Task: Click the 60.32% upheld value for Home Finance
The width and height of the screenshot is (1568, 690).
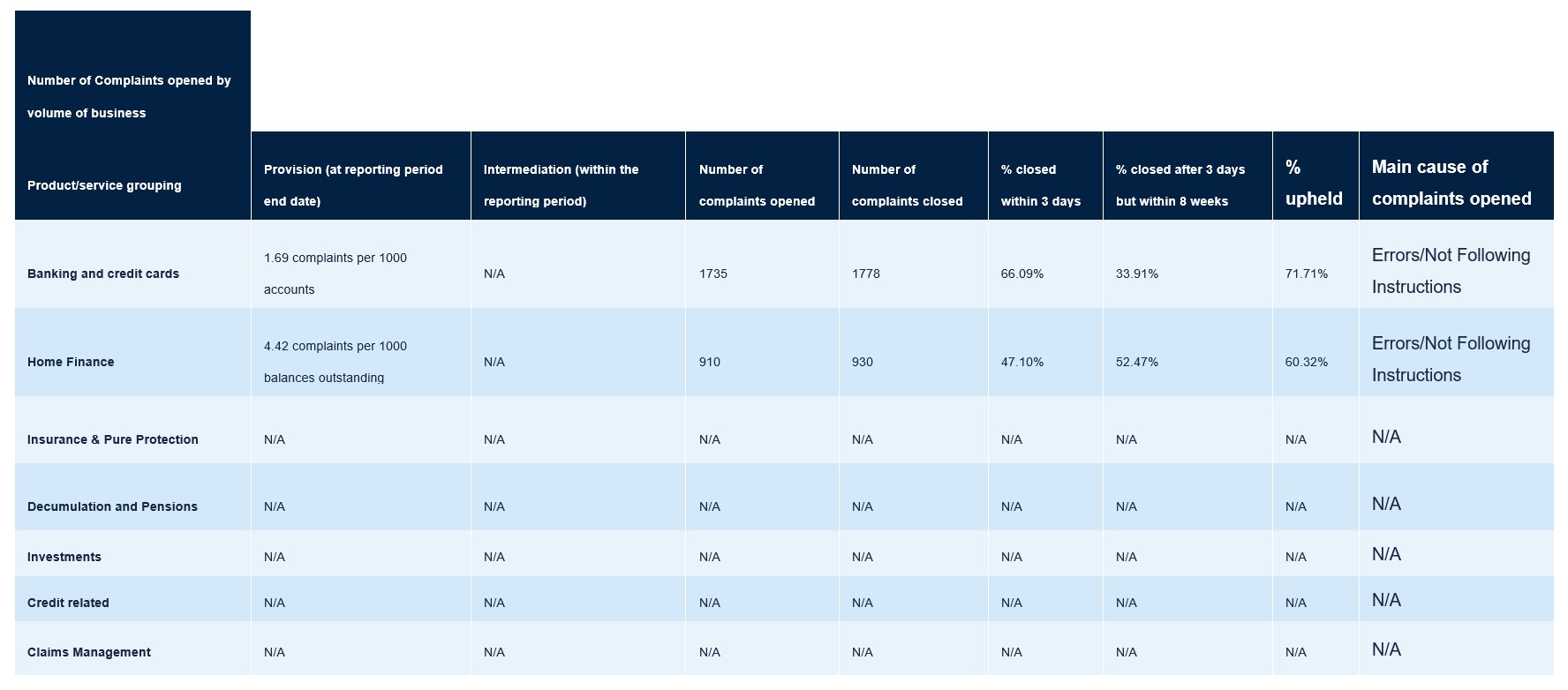Action: [1306, 362]
